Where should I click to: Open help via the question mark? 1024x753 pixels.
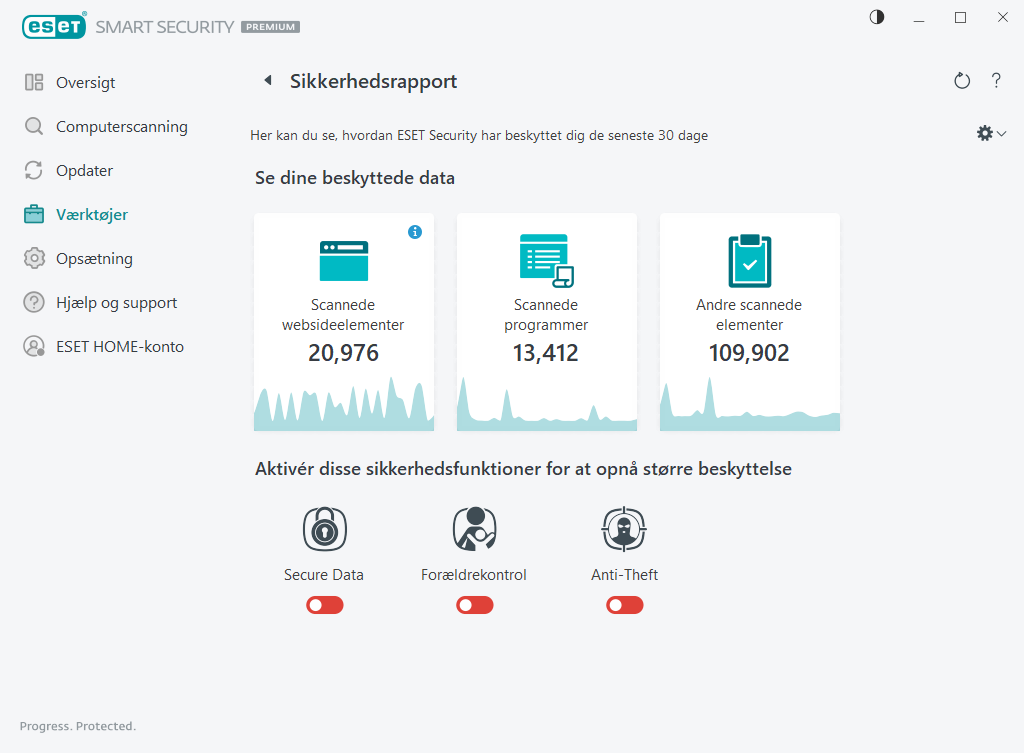click(x=996, y=81)
